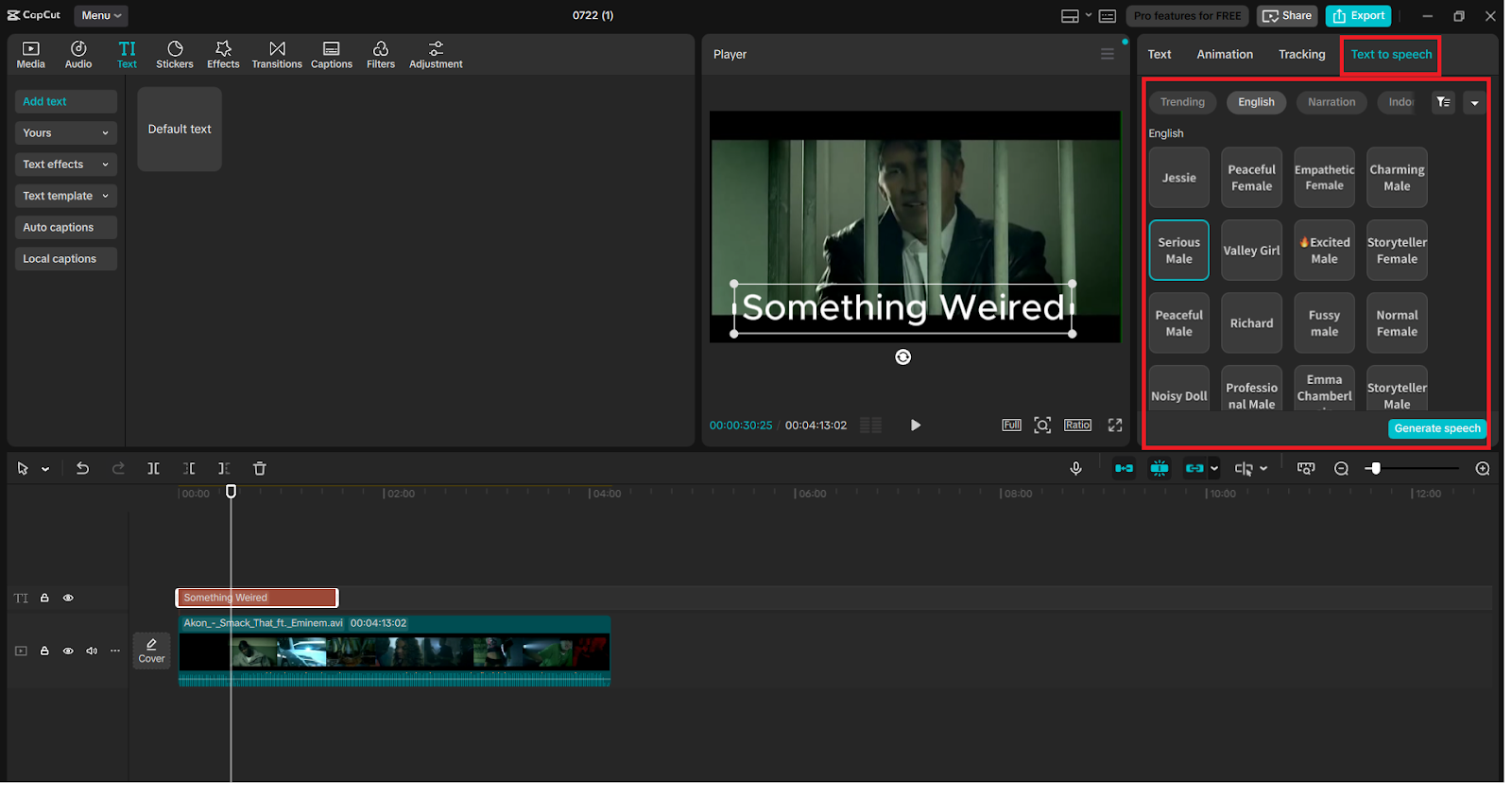
Task: Click the Split clip tool
Action: pos(153,468)
